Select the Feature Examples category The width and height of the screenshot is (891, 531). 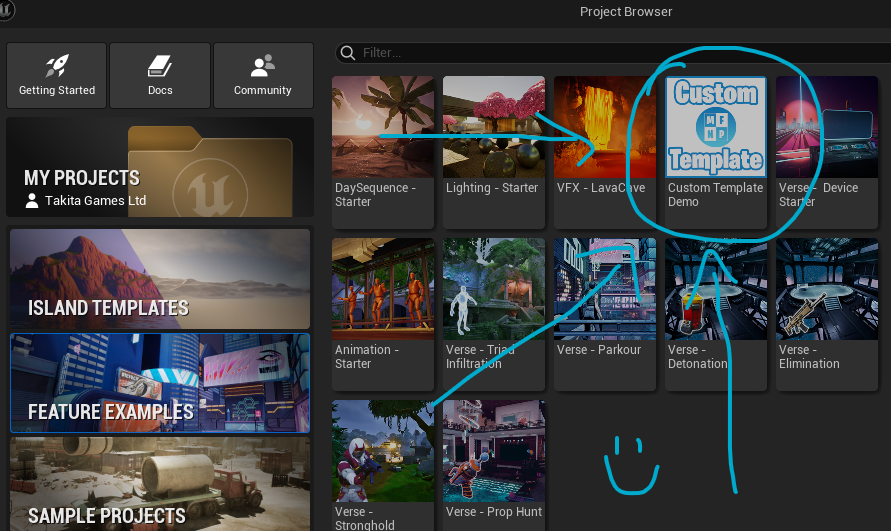pyautogui.click(x=160, y=383)
